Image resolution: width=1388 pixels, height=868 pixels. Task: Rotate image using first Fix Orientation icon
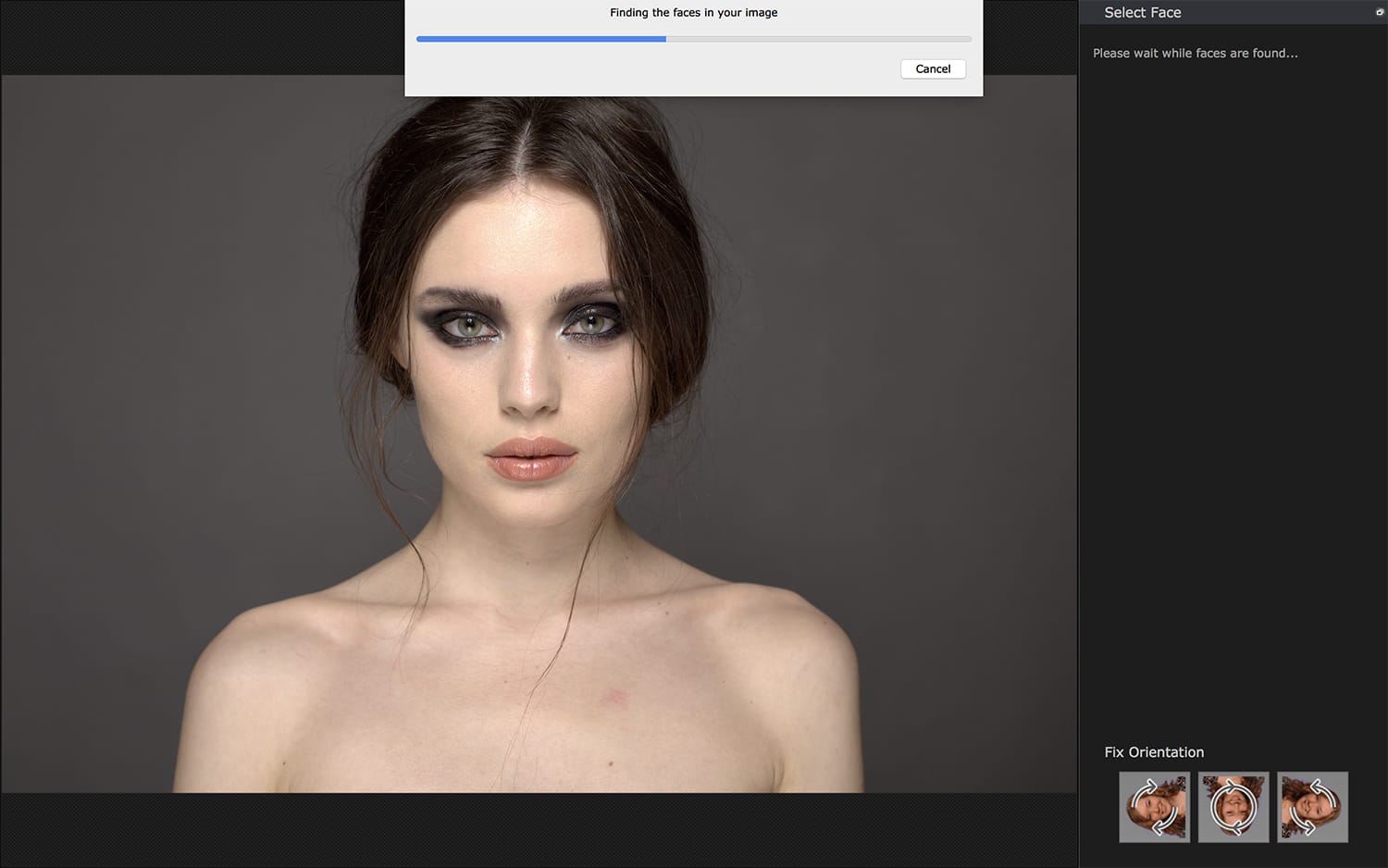pyautogui.click(x=1154, y=807)
